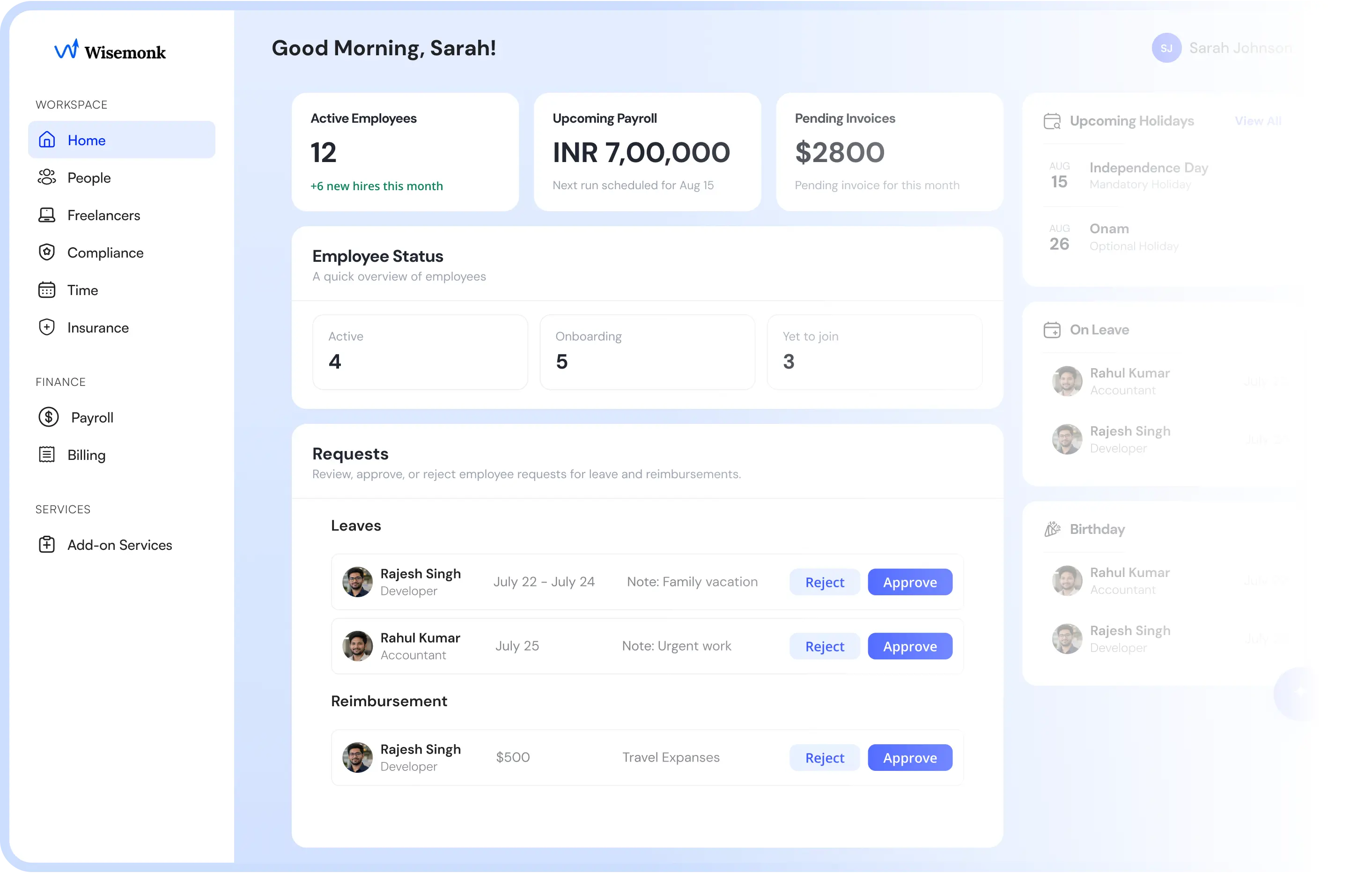Image resolution: width=1372 pixels, height=873 pixels.
Task: Click the Add-on Services plus icon
Action: pos(47,545)
